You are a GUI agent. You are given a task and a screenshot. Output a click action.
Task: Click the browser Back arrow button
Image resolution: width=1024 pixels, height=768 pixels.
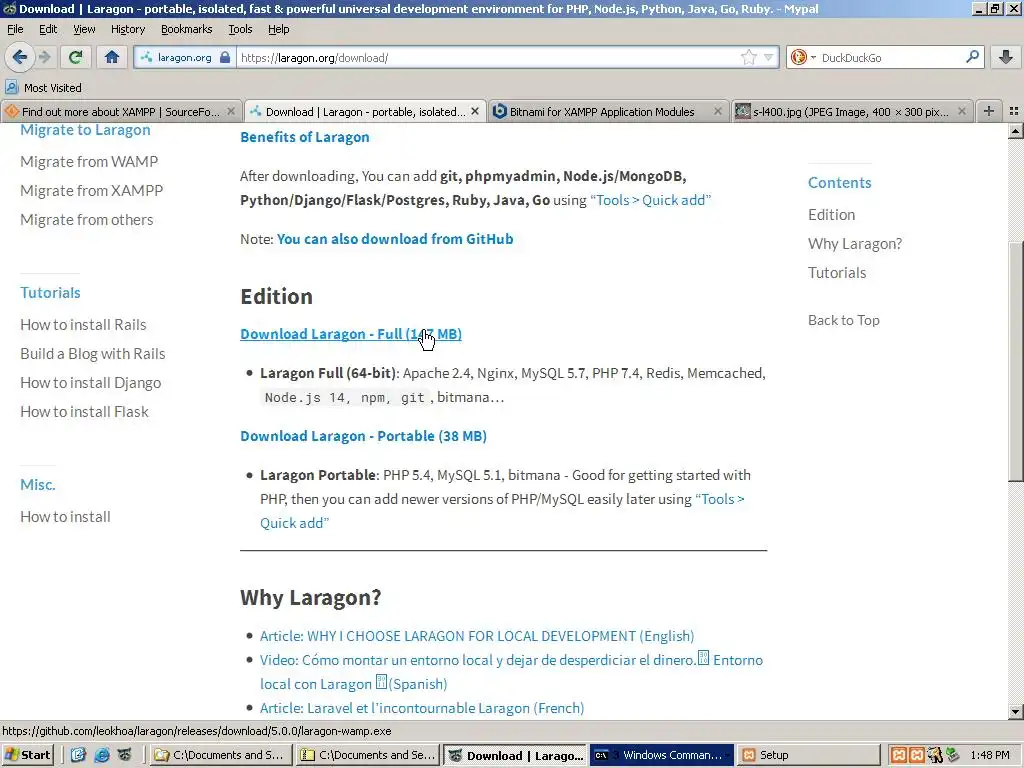(x=20, y=57)
